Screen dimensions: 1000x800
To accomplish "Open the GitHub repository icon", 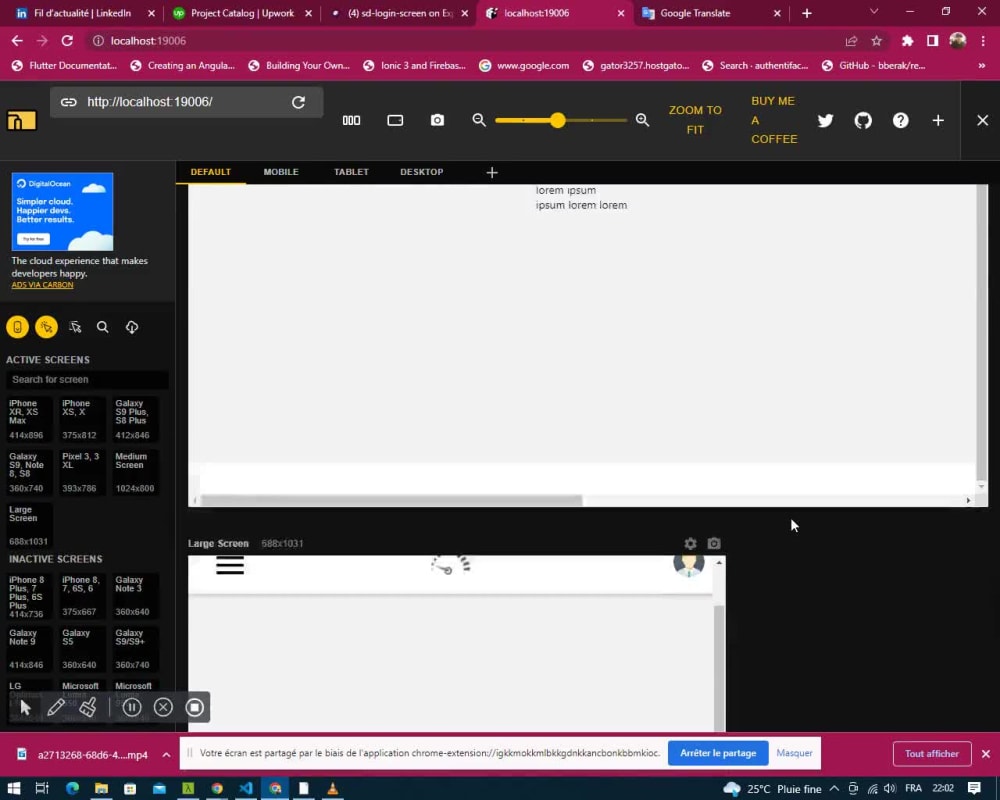I will click(863, 120).
